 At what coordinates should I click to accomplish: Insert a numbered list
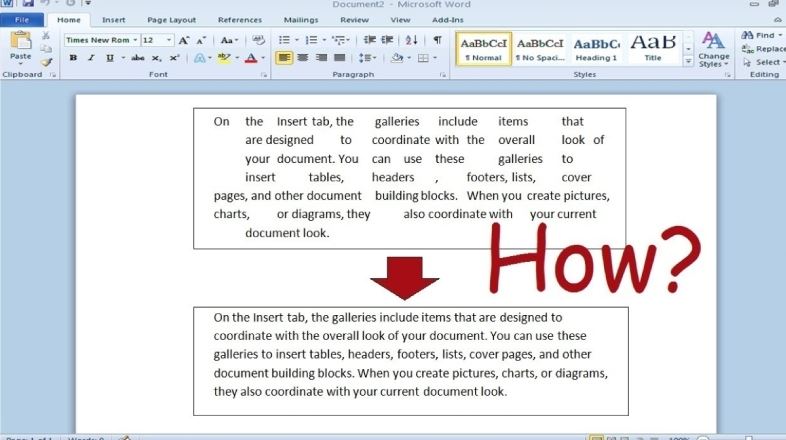click(311, 40)
